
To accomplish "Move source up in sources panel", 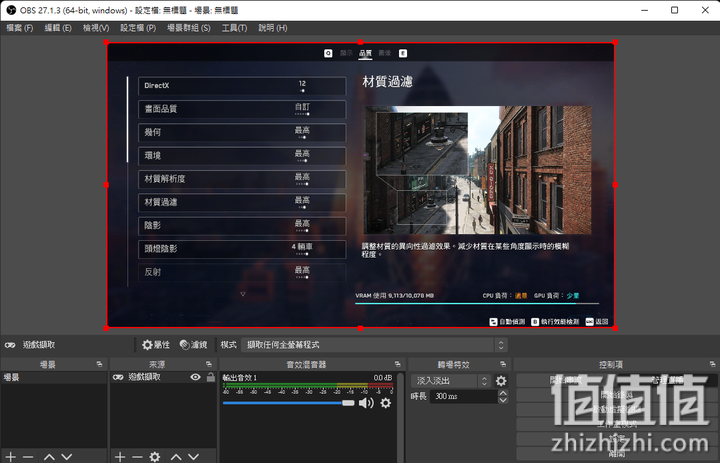I will (176, 457).
